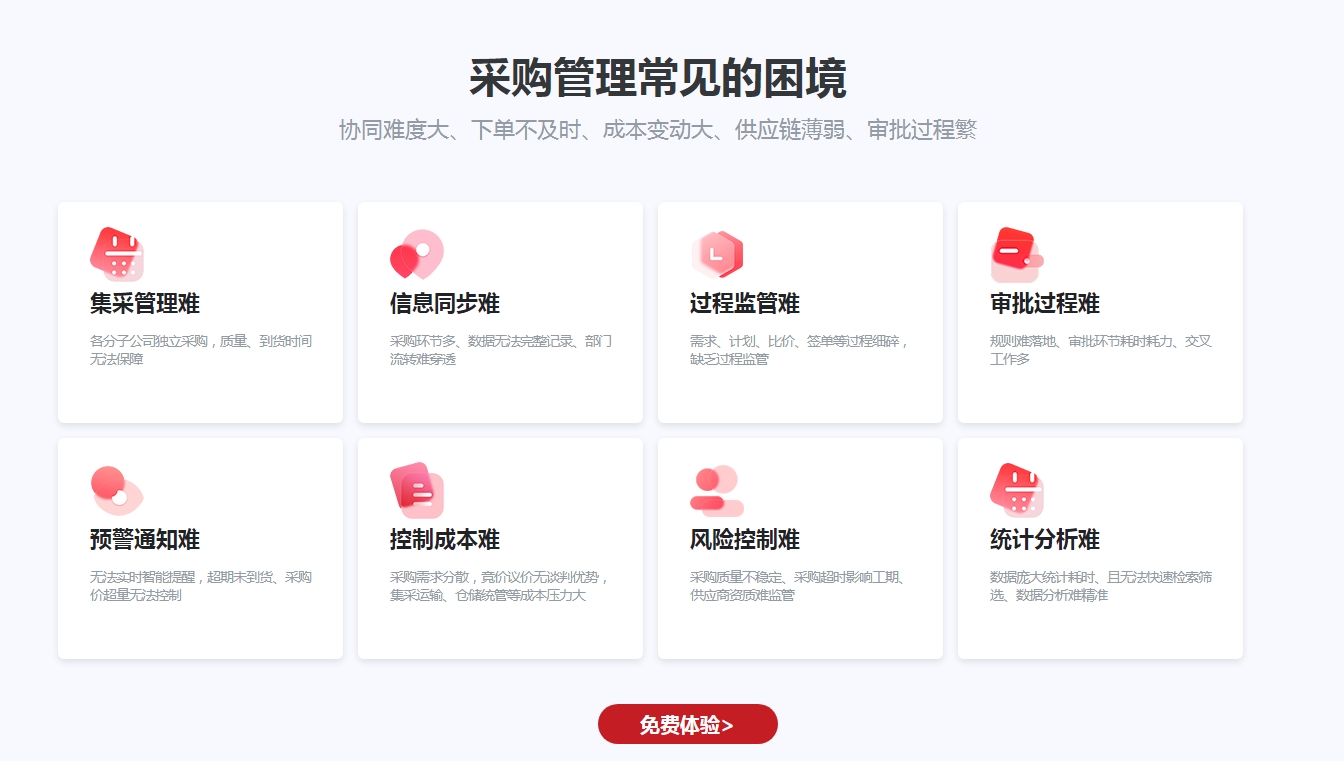Click the 过程监管难 heading text
This screenshot has height=761, width=1344.
click(x=745, y=304)
